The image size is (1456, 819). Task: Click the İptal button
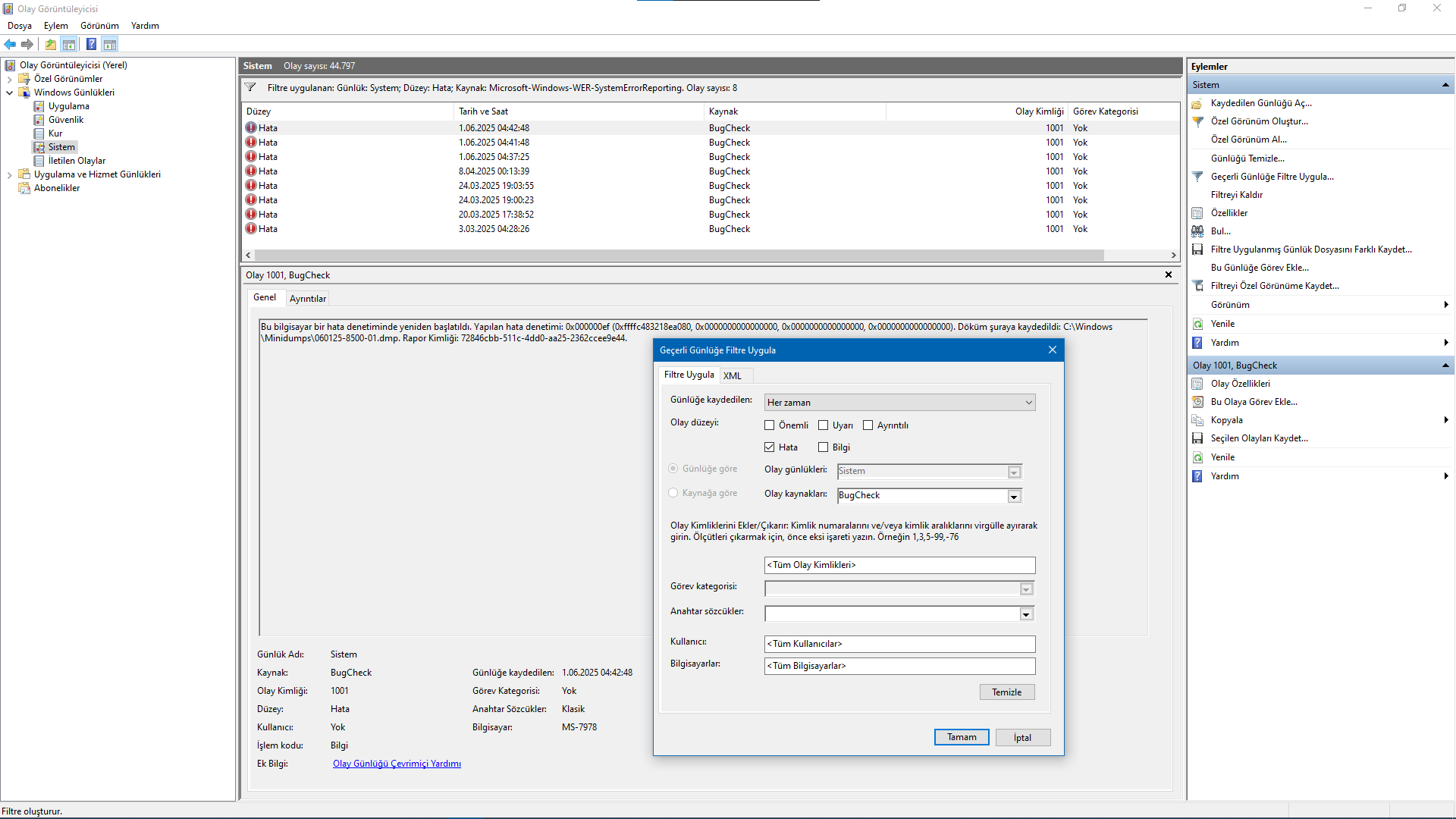coord(1023,738)
